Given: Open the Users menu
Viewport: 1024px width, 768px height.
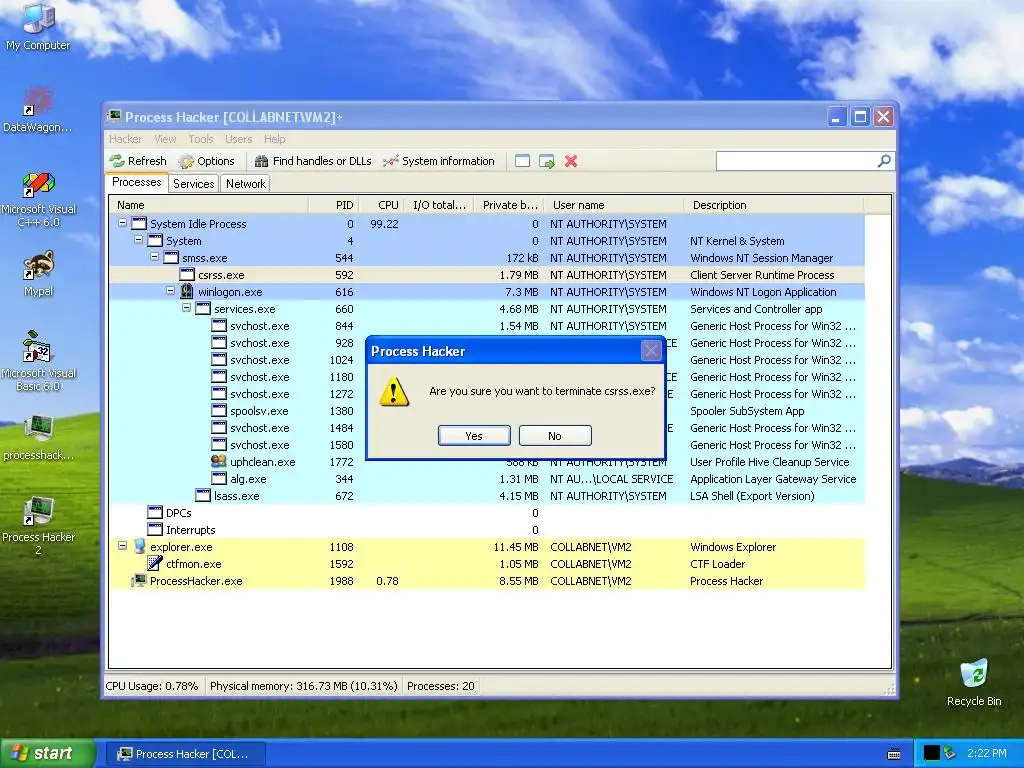Looking at the screenshot, I should 238,139.
